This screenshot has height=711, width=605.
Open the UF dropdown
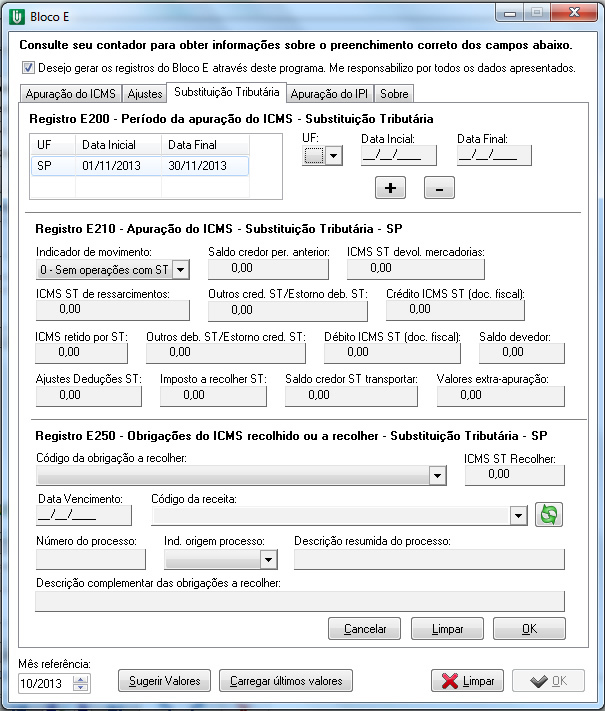333,155
